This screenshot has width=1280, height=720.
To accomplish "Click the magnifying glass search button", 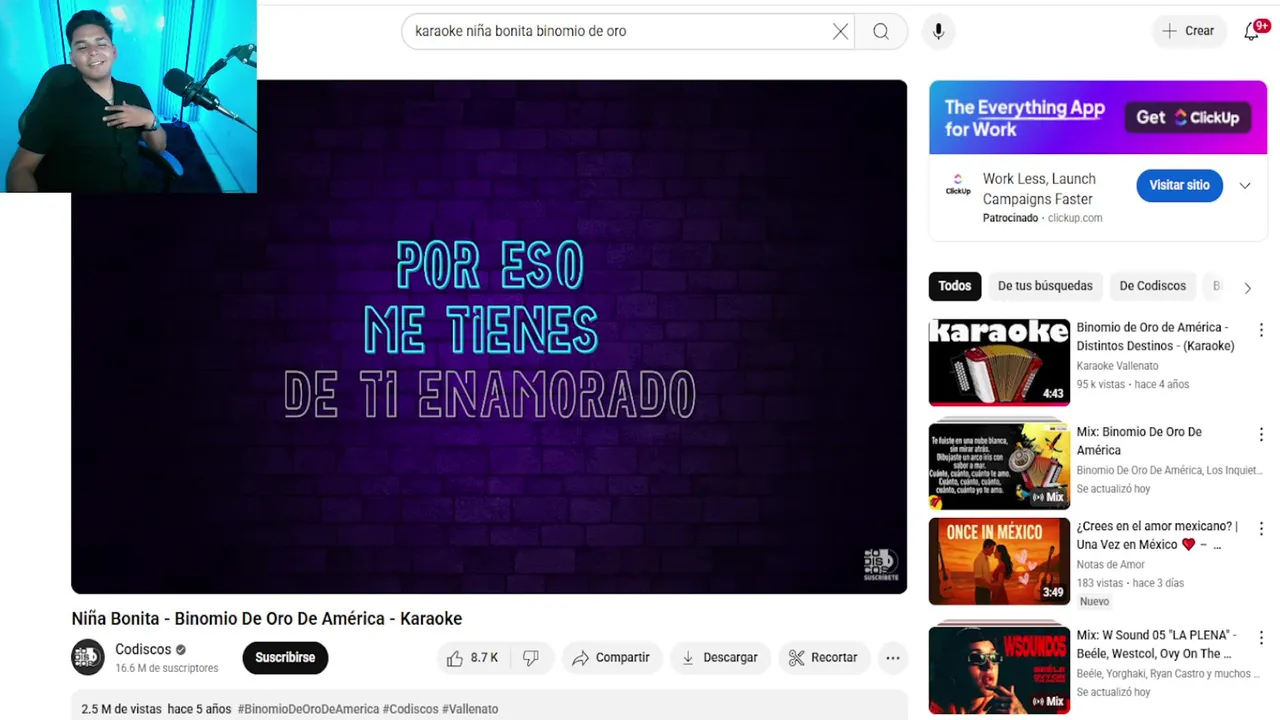I will click(x=881, y=31).
